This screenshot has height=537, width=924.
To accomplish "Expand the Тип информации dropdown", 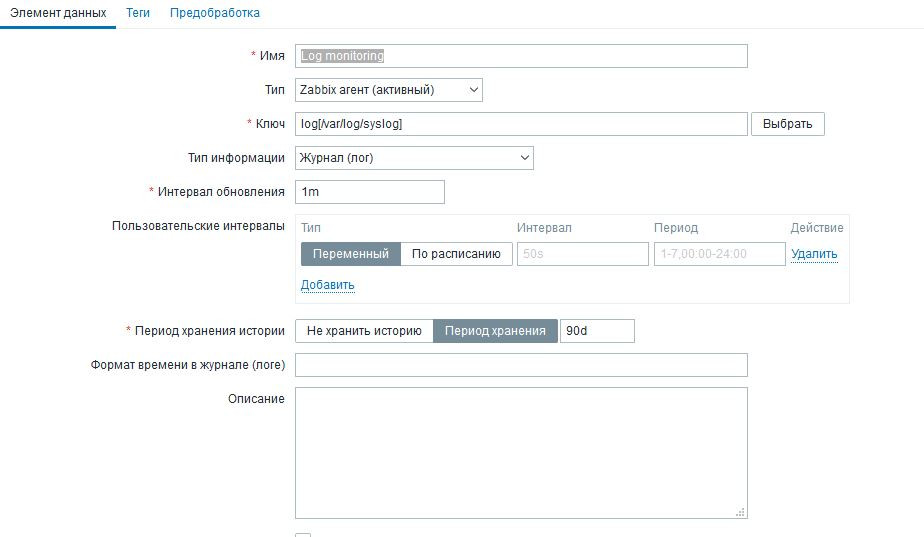I will point(414,158).
